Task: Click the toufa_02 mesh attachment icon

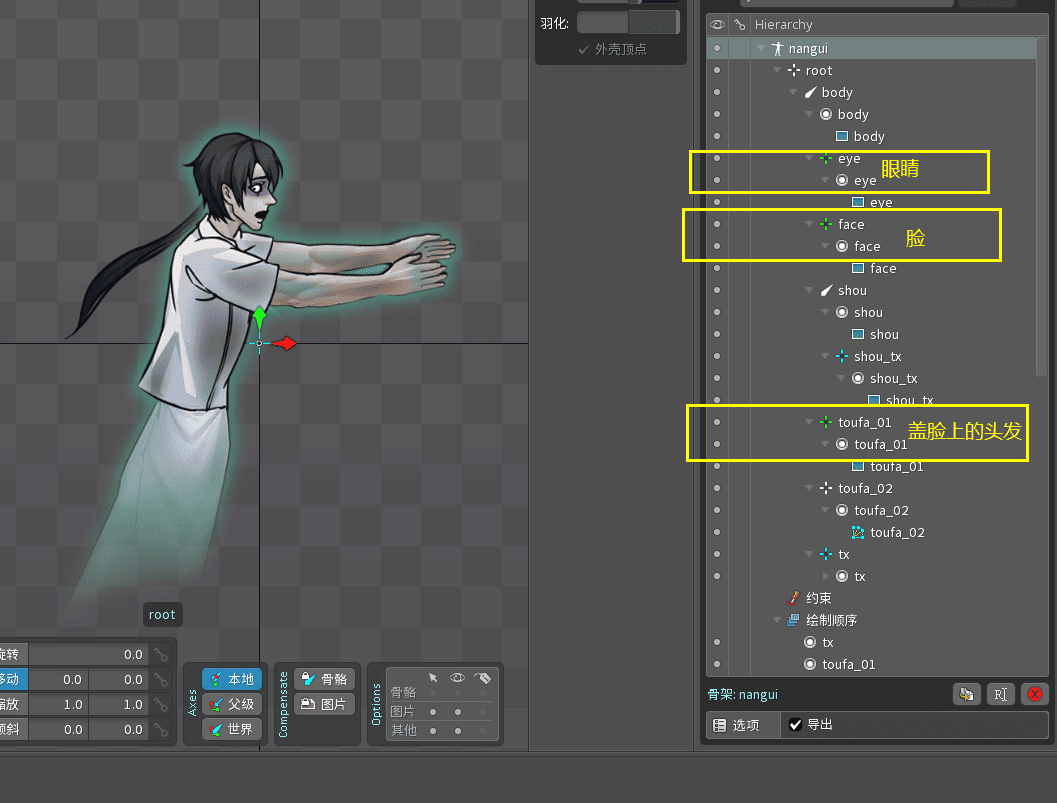Action: 857,532
